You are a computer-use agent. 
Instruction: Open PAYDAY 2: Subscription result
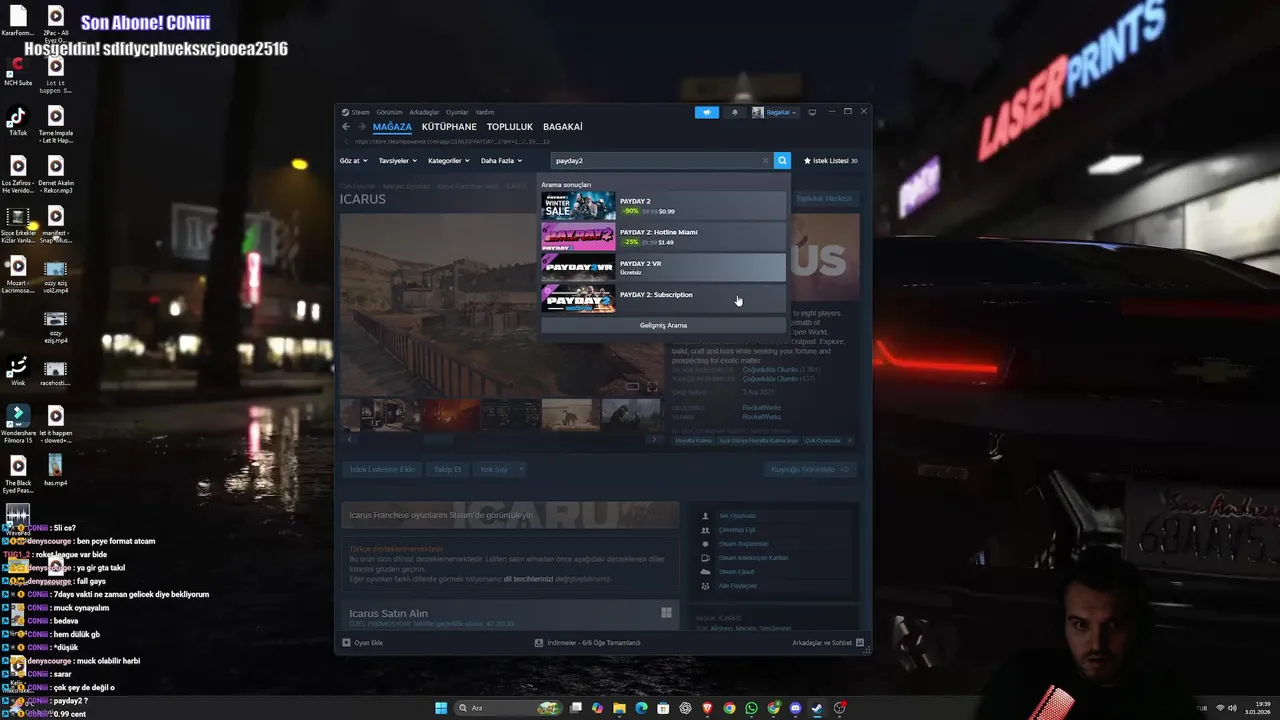663,299
